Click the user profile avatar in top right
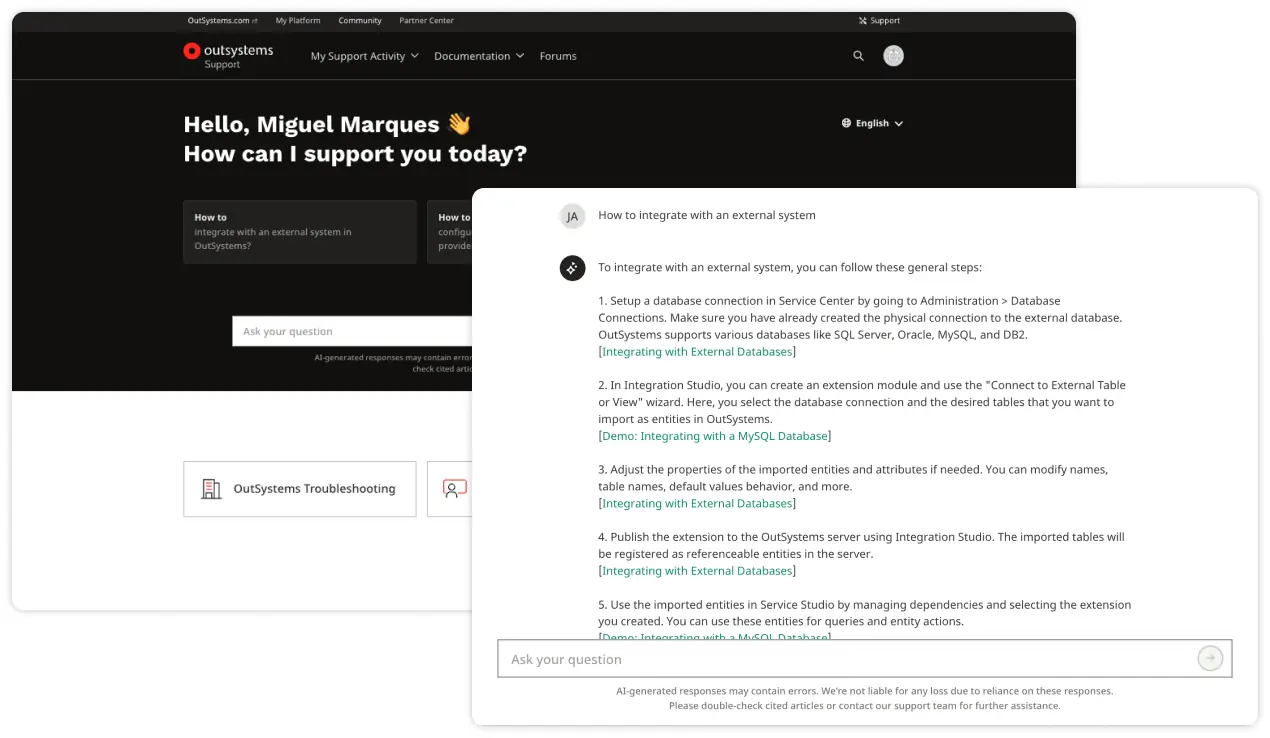Viewport: 1270px width, 738px height. coord(893,56)
